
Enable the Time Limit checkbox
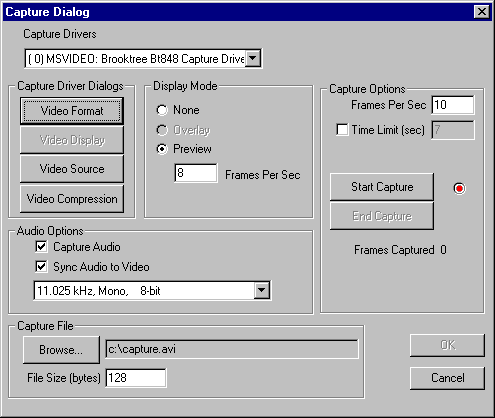click(342, 130)
